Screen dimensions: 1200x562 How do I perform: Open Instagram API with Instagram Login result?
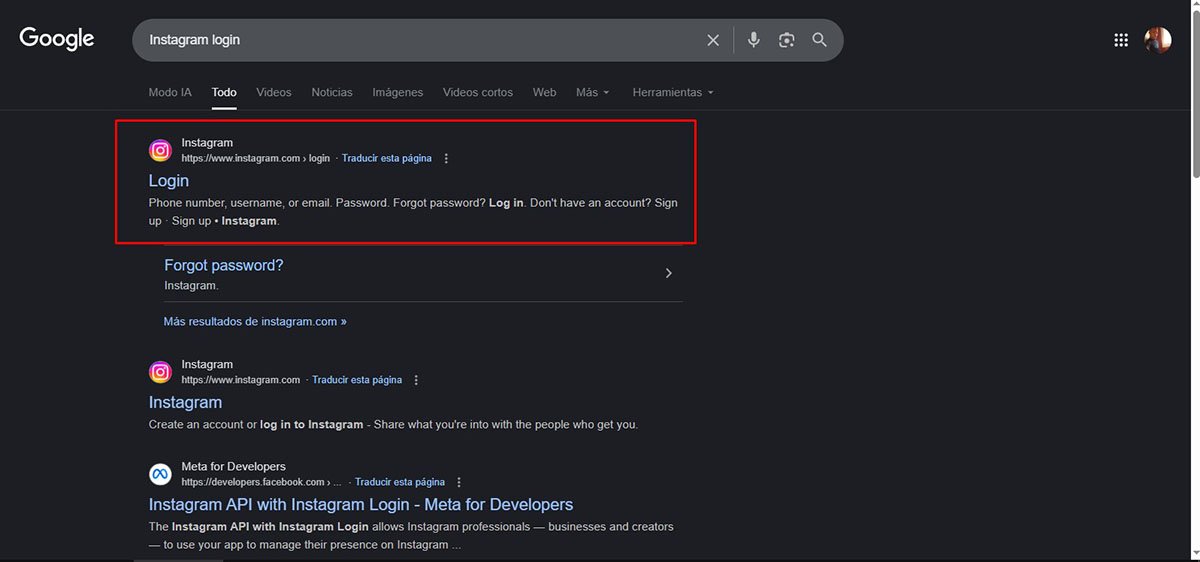point(361,504)
